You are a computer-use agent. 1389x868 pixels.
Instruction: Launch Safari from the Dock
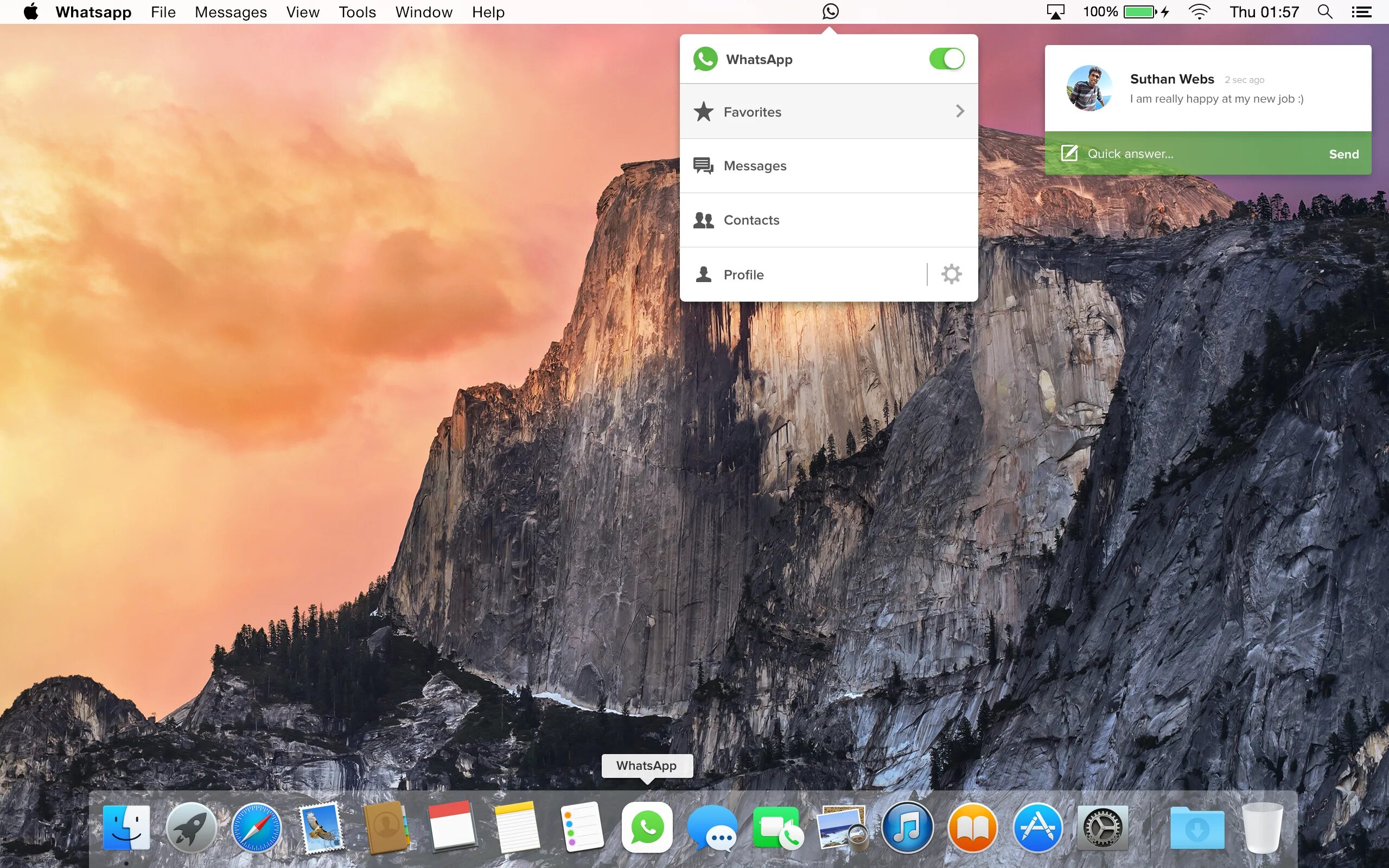(256, 827)
